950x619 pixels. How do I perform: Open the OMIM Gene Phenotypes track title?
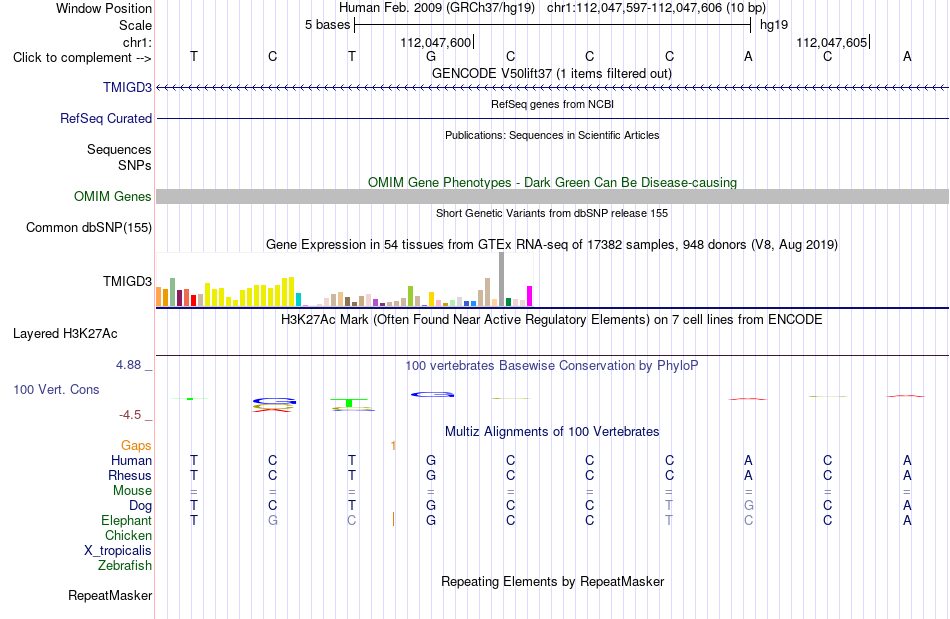[552, 182]
